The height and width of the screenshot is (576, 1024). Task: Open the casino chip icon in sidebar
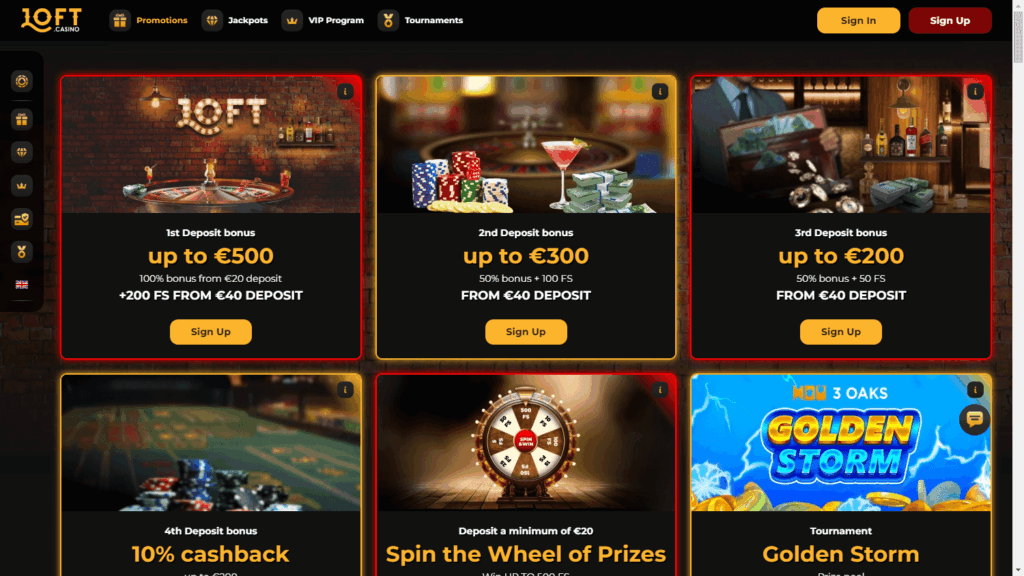22,81
